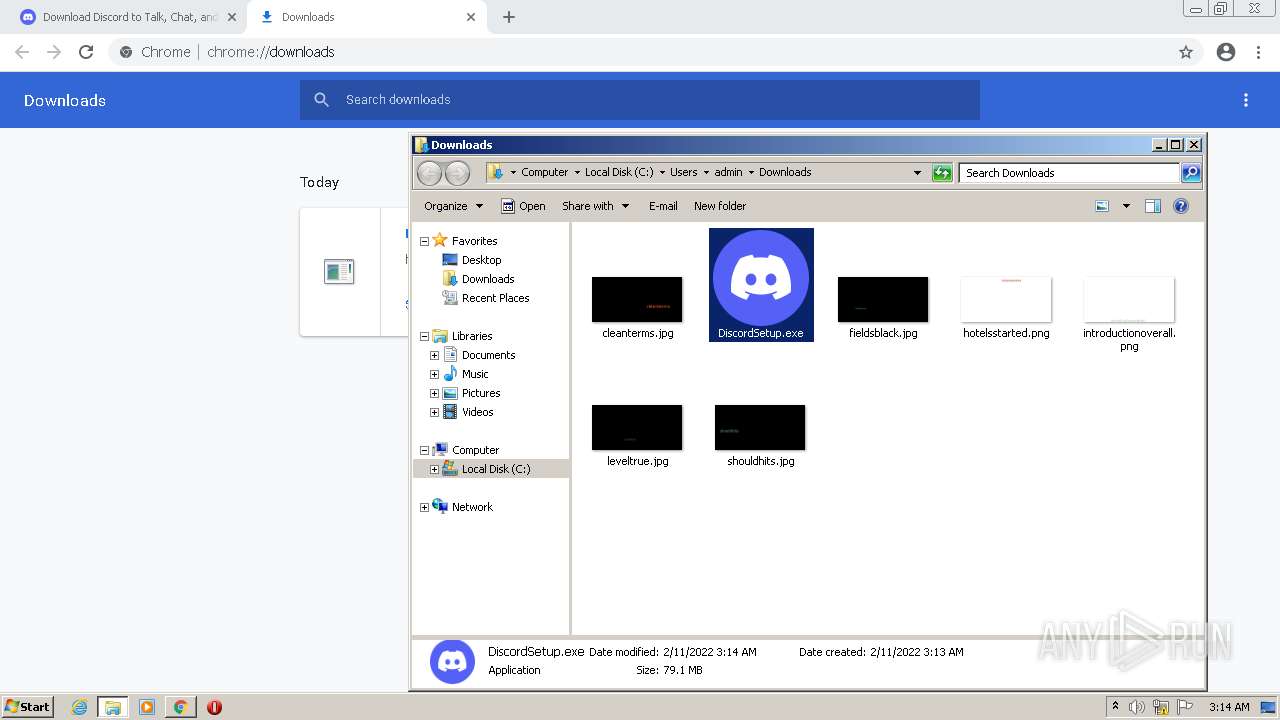Select Desktop under Favorites

(481, 260)
